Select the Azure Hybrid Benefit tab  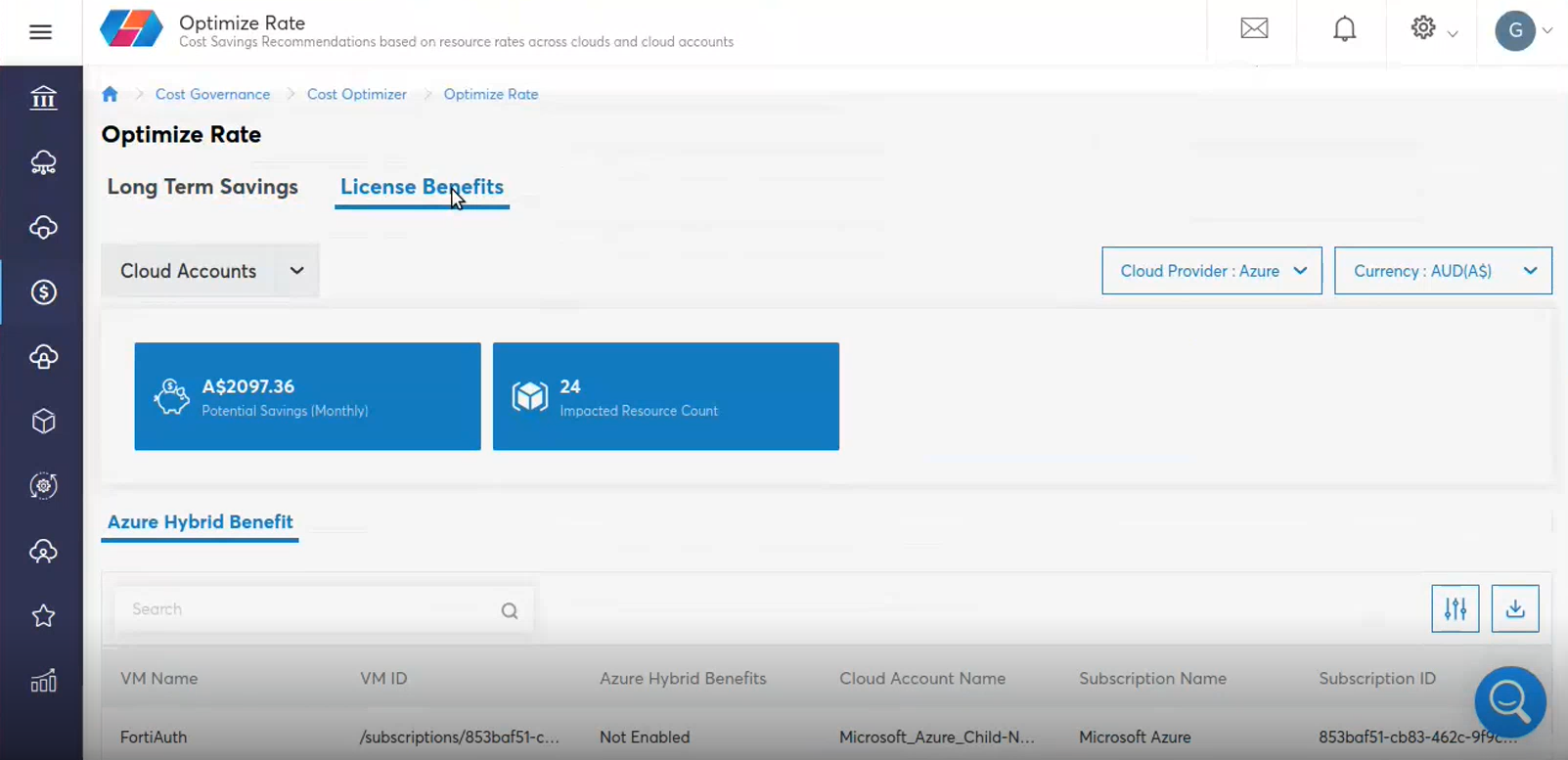pyautogui.click(x=201, y=522)
